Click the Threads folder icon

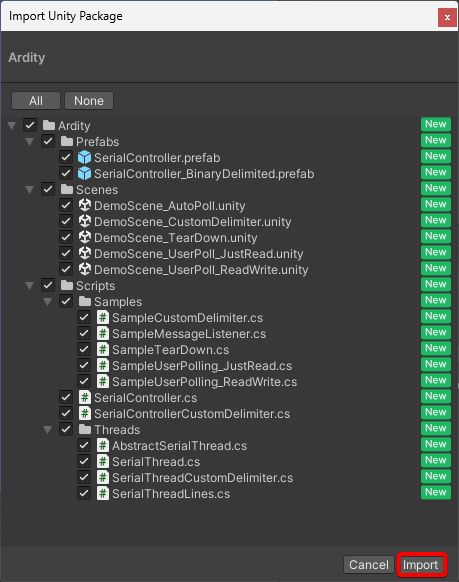[x=85, y=429]
